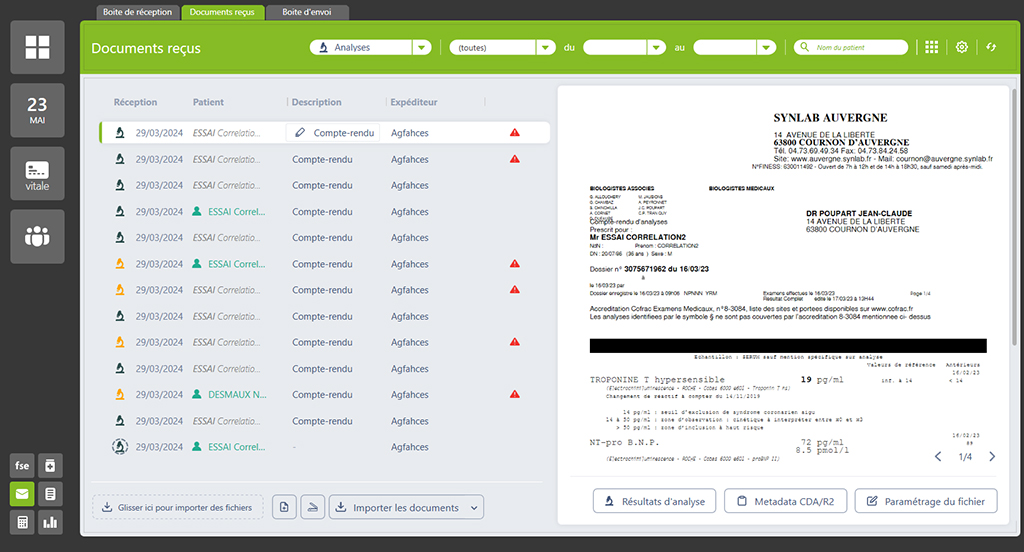Image resolution: width=1024 pixels, height=552 pixels.
Task: Switch to Boite d'envoi tab
Action: point(308,12)
